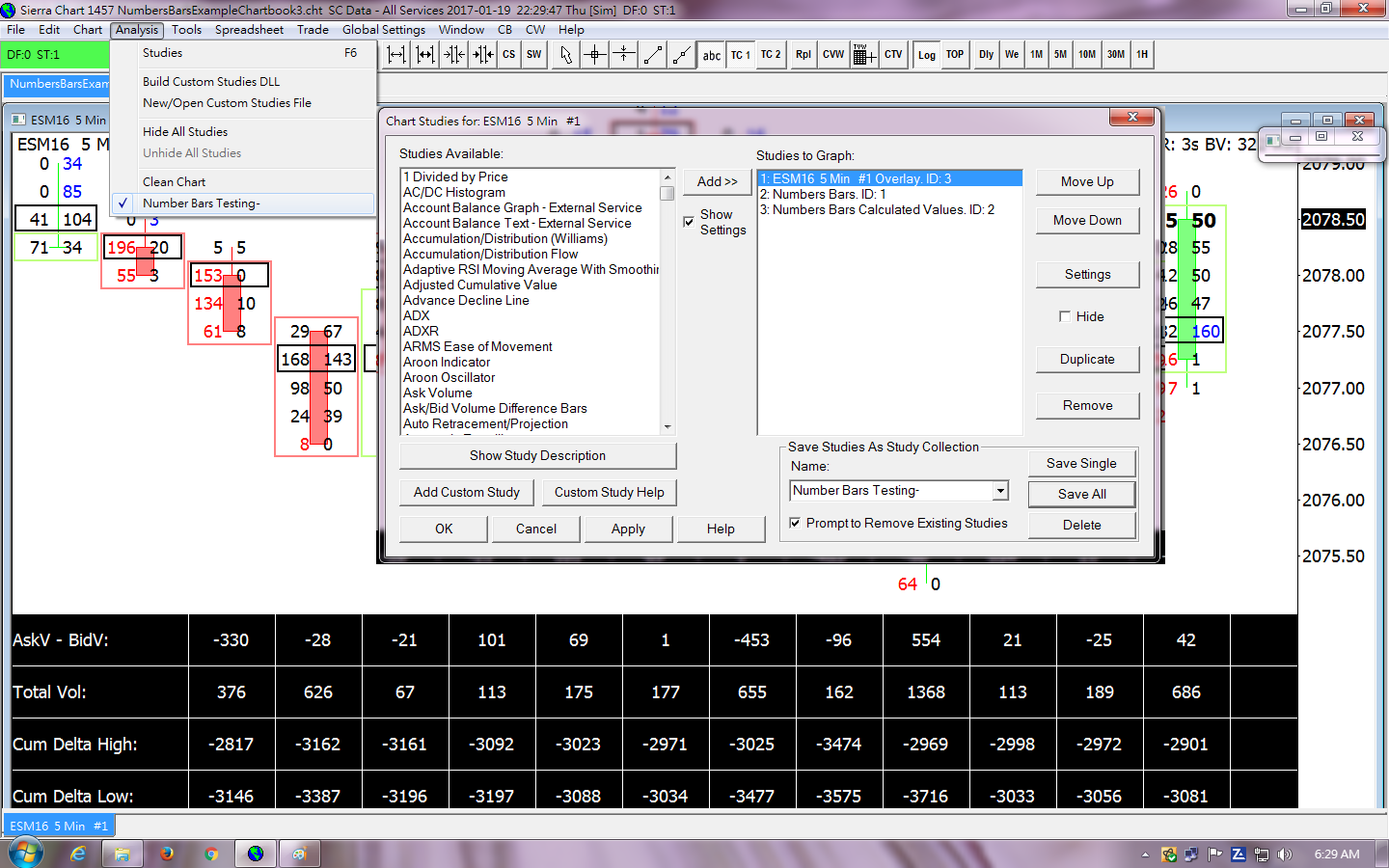1389x868 pixels.
Task: Click the Add Custom Study button
Action: coord(467,492)
